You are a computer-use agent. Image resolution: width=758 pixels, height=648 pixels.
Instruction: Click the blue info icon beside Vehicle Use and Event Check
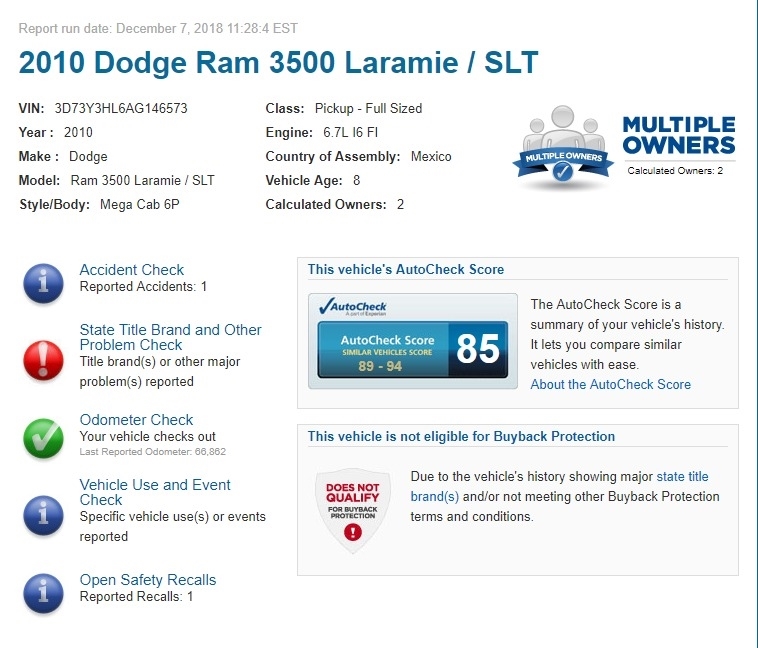(43, 512)
